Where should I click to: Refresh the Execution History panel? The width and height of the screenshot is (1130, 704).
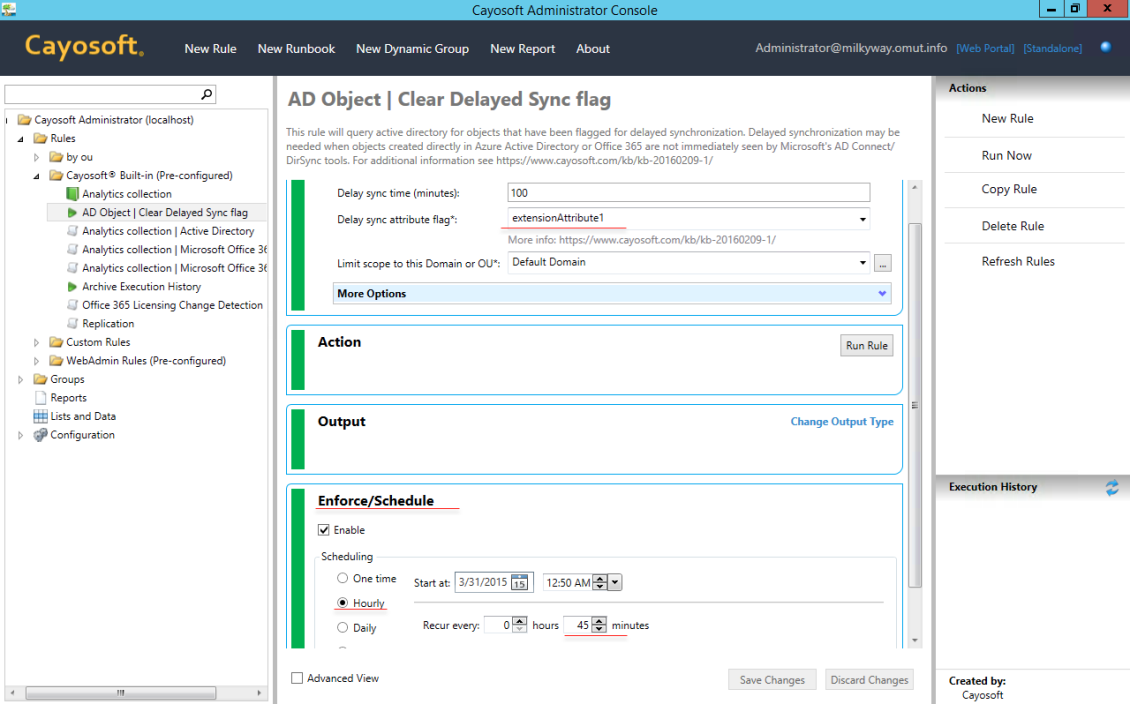(1112, 488)
